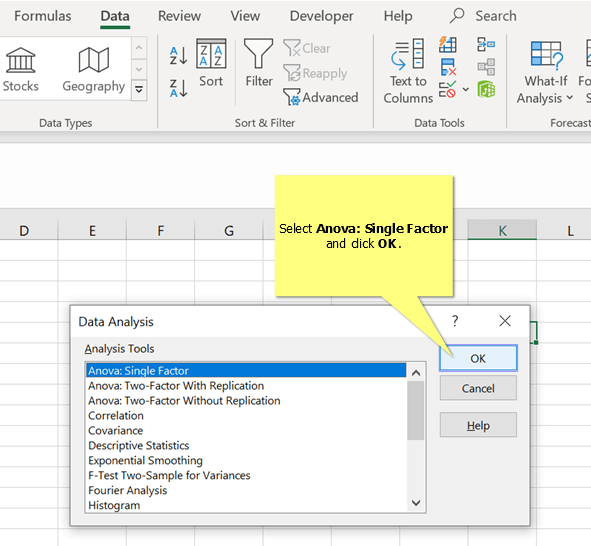591x546 pixels.
Task: Open Data Validation
Action: 447,90
